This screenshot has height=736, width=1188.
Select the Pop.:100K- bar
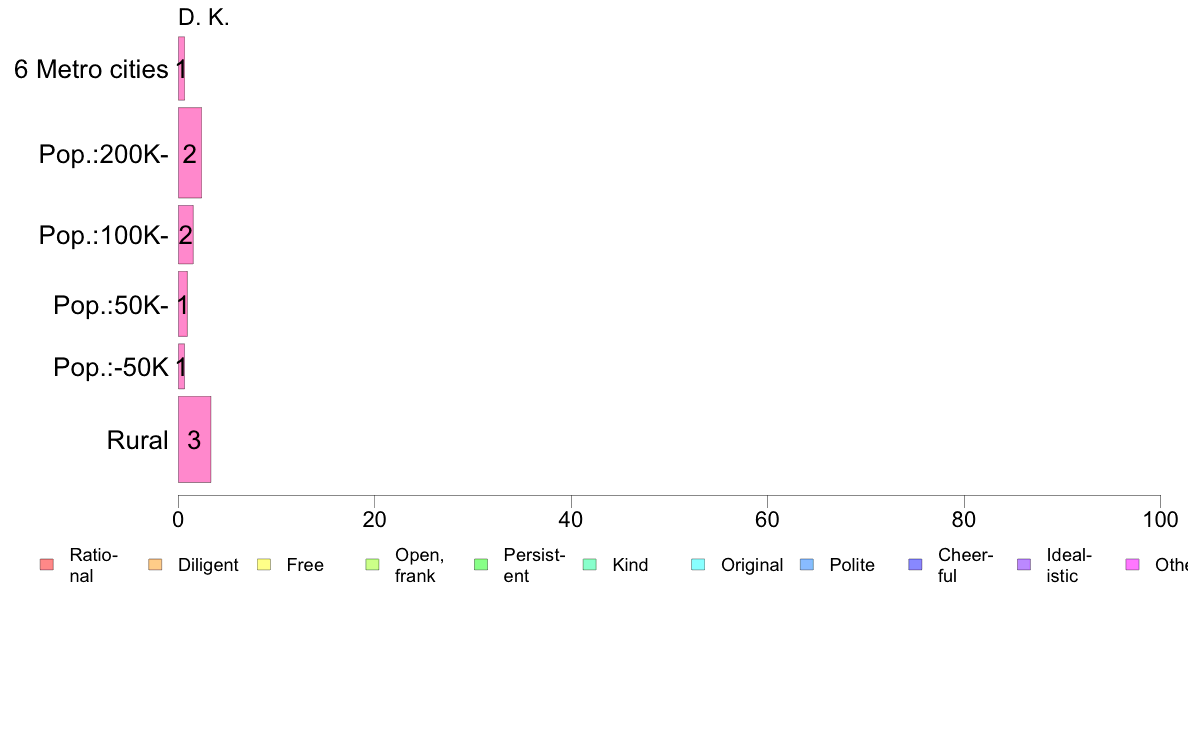click(186, 235)
